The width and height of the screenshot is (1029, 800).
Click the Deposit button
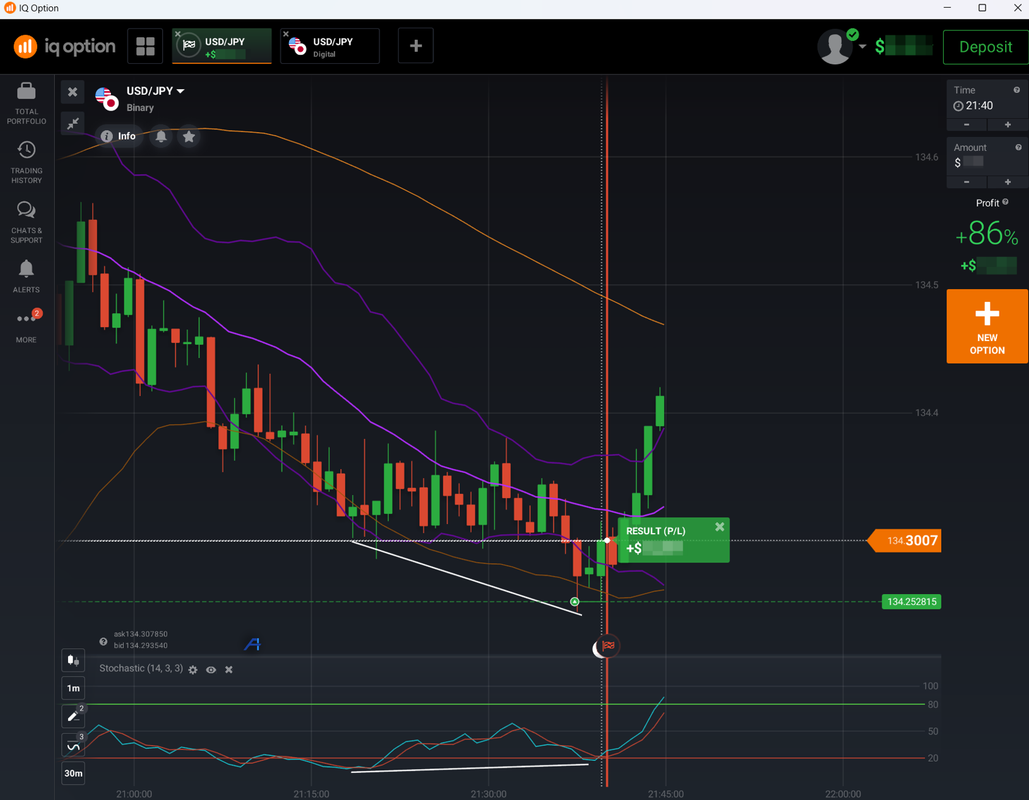[985, 47]
